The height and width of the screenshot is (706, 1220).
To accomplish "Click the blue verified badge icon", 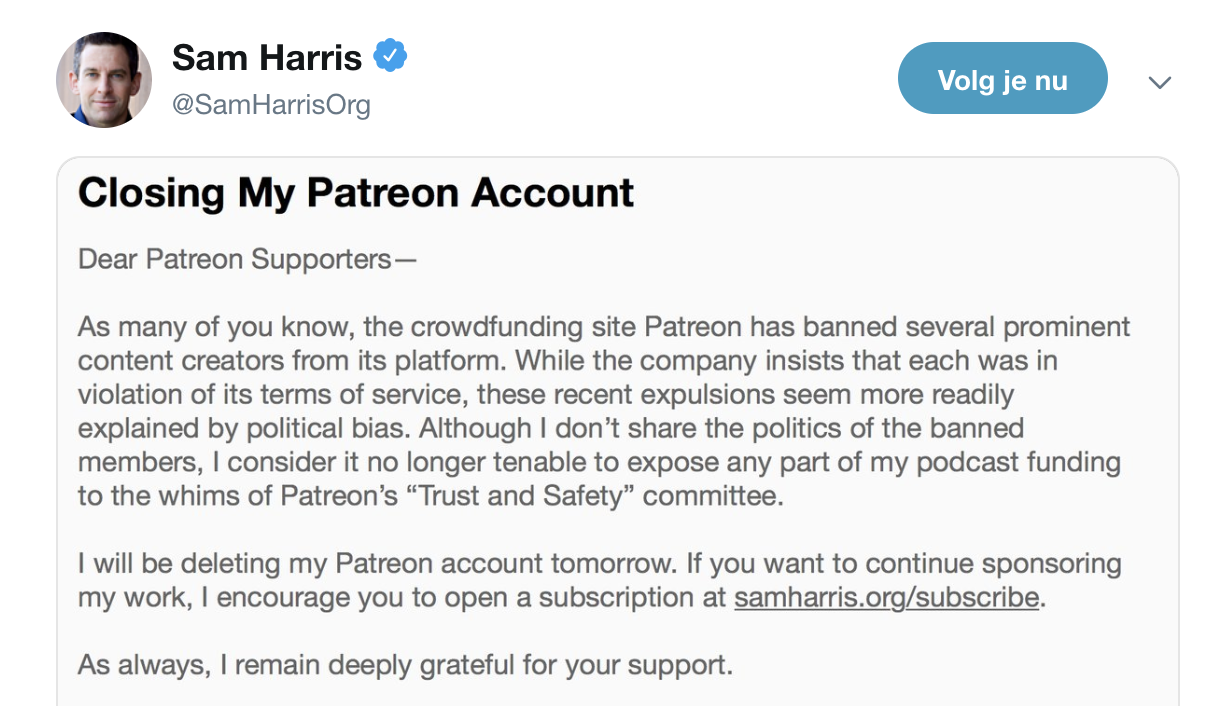I will 390,57.
